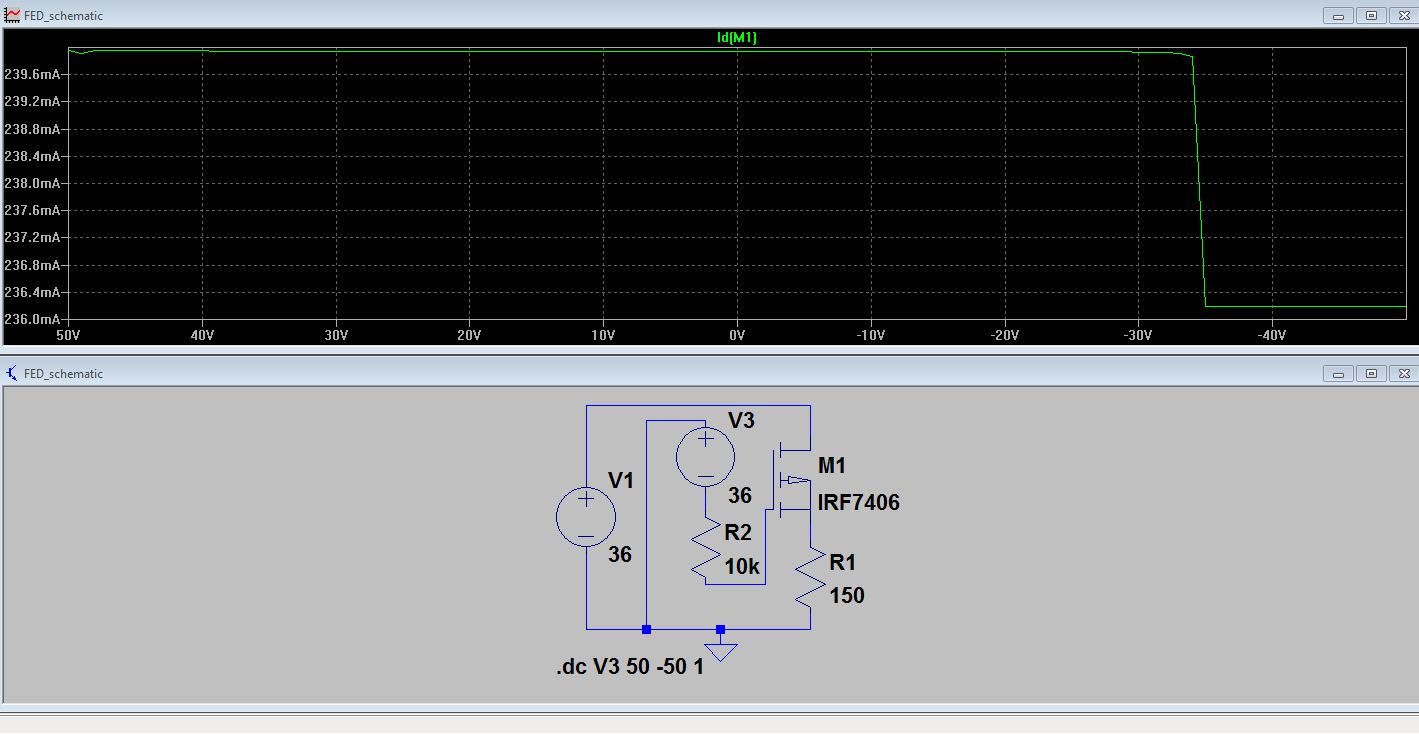Select resistor R1 symbol

coord(810,575)
